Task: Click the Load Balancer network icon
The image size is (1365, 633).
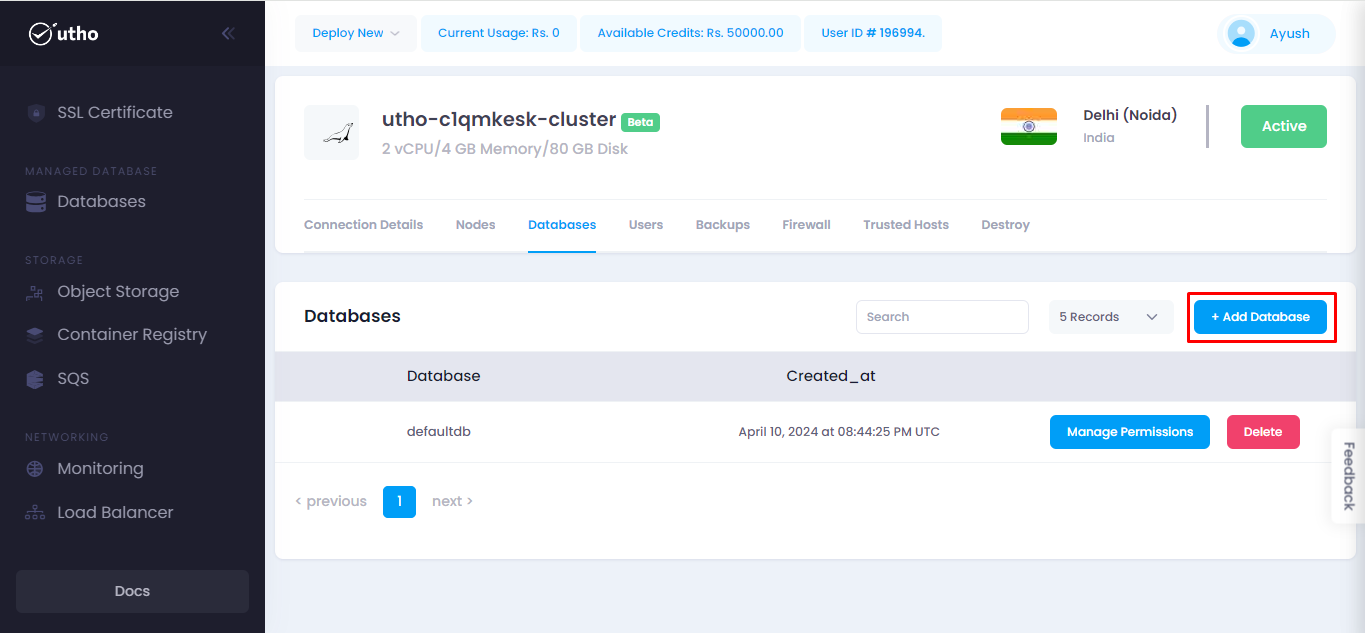Action: [36, 513]
